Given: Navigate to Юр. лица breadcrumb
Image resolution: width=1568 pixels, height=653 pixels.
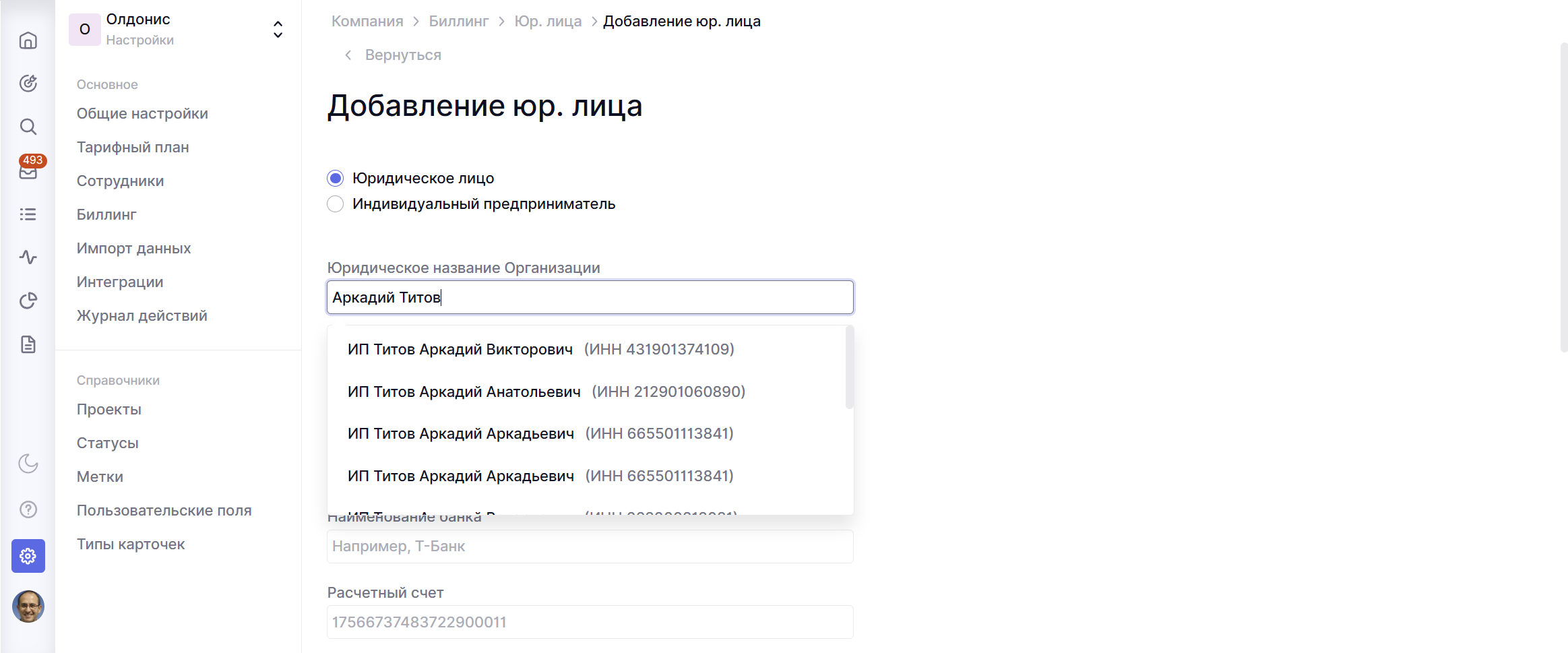Looking at the screenshot, I should pos(547,22).
